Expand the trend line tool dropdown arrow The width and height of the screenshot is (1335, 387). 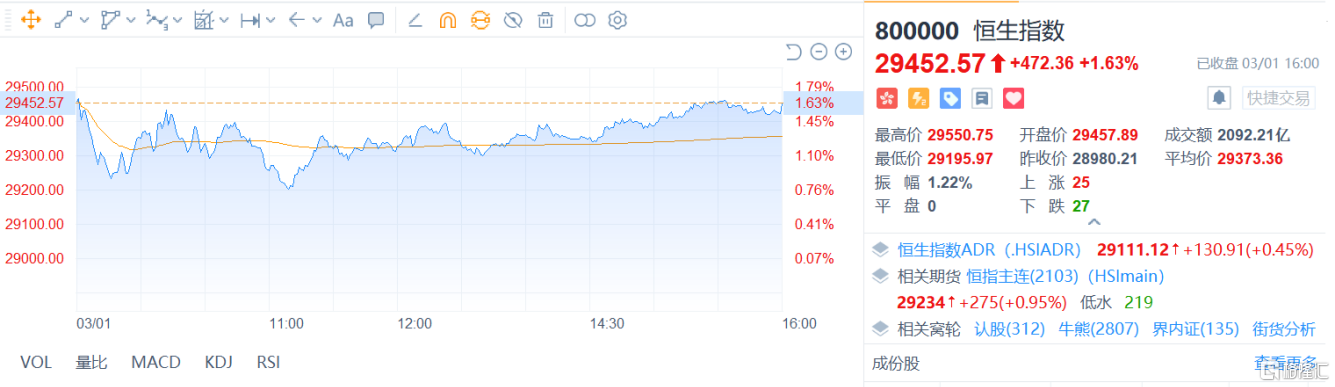84,20
